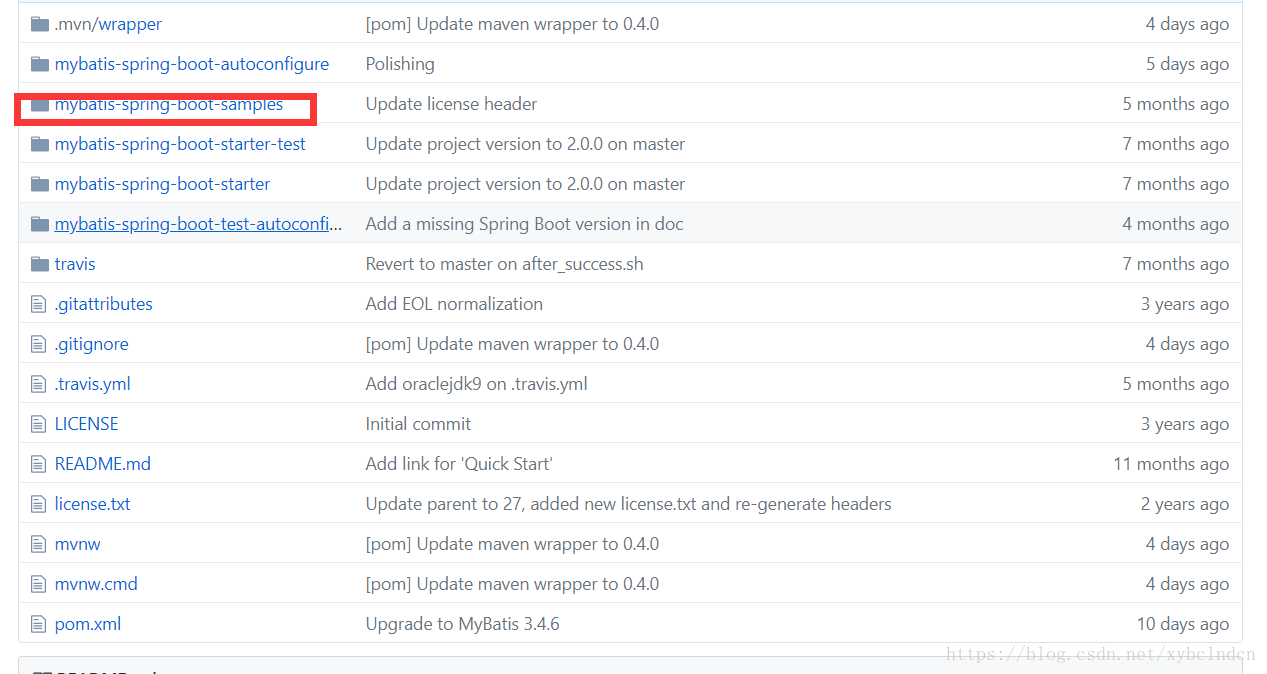1267x674 pixels.
Task: Click '2 years ago' timestamp for license.txt
Action: pyautogui.click(x=1185, y=504)
